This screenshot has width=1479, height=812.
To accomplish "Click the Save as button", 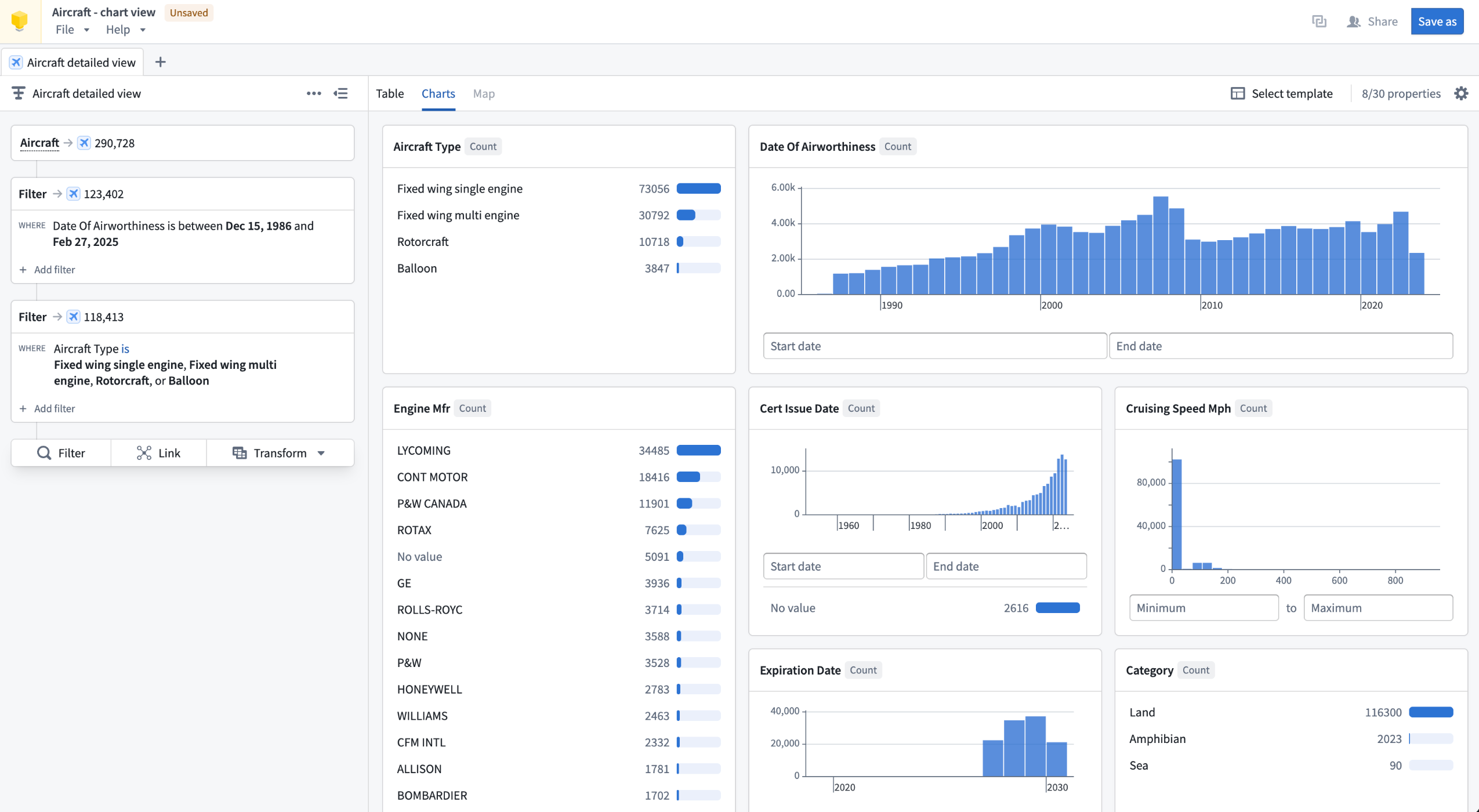I will point(1437,21).
